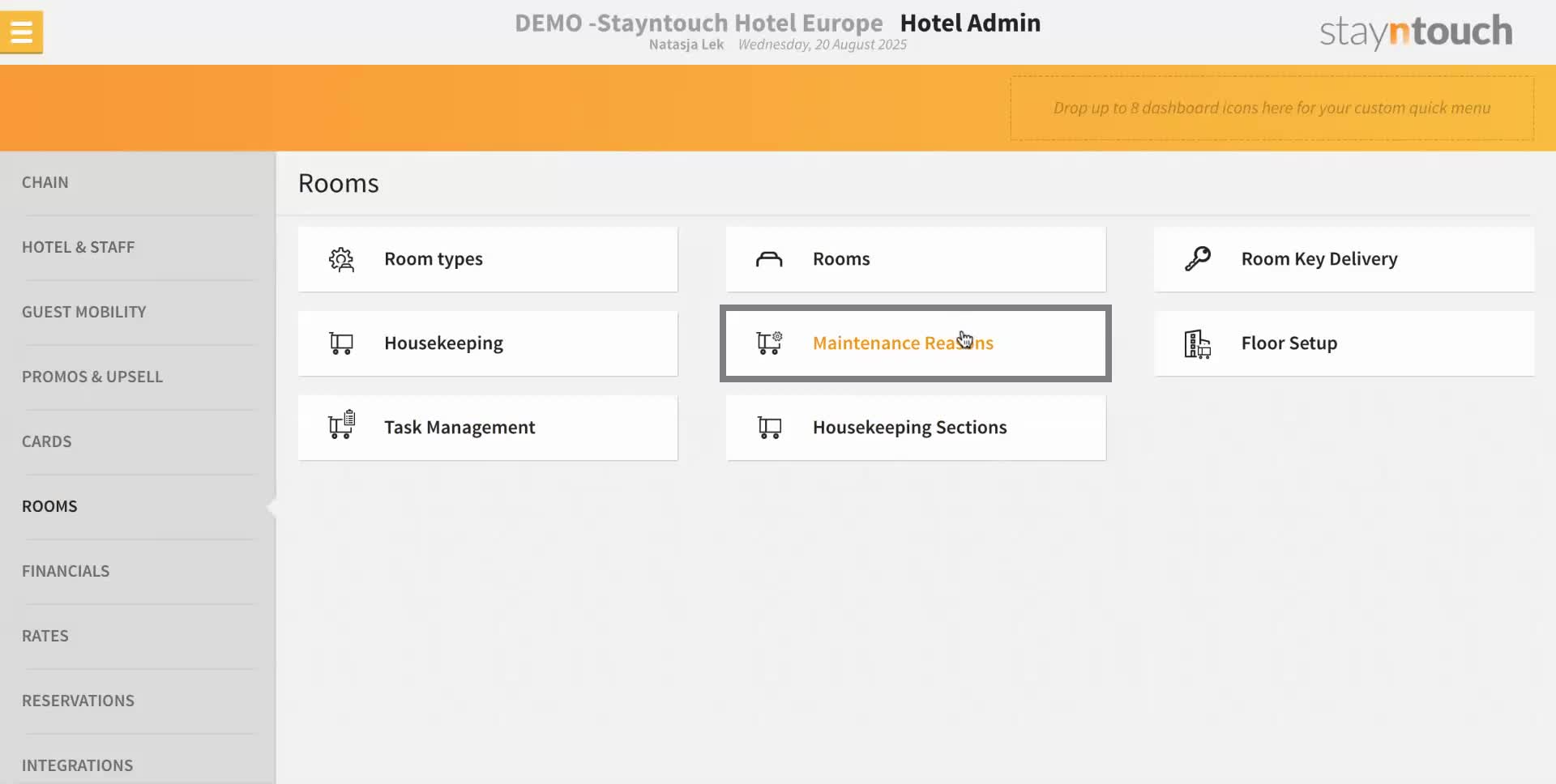Open Reservations in the sidebar
Screen dimensions: 1556x784
click(138, 701)
